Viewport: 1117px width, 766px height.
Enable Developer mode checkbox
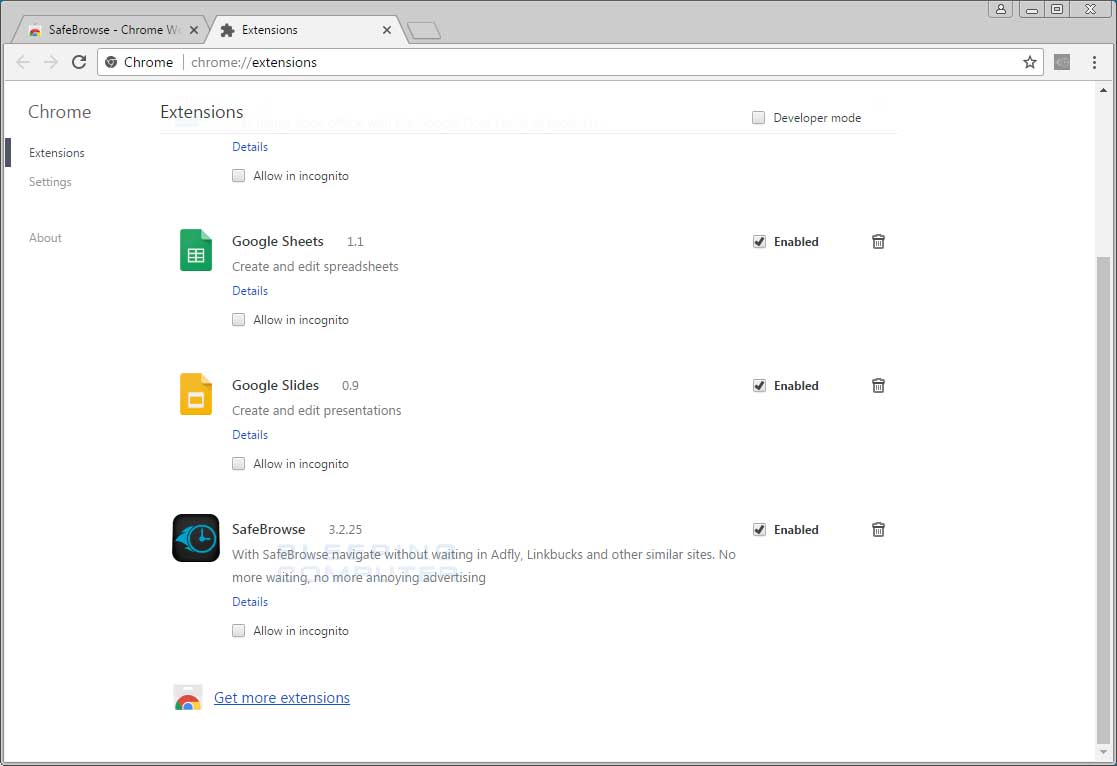click(x=758, y=117)
